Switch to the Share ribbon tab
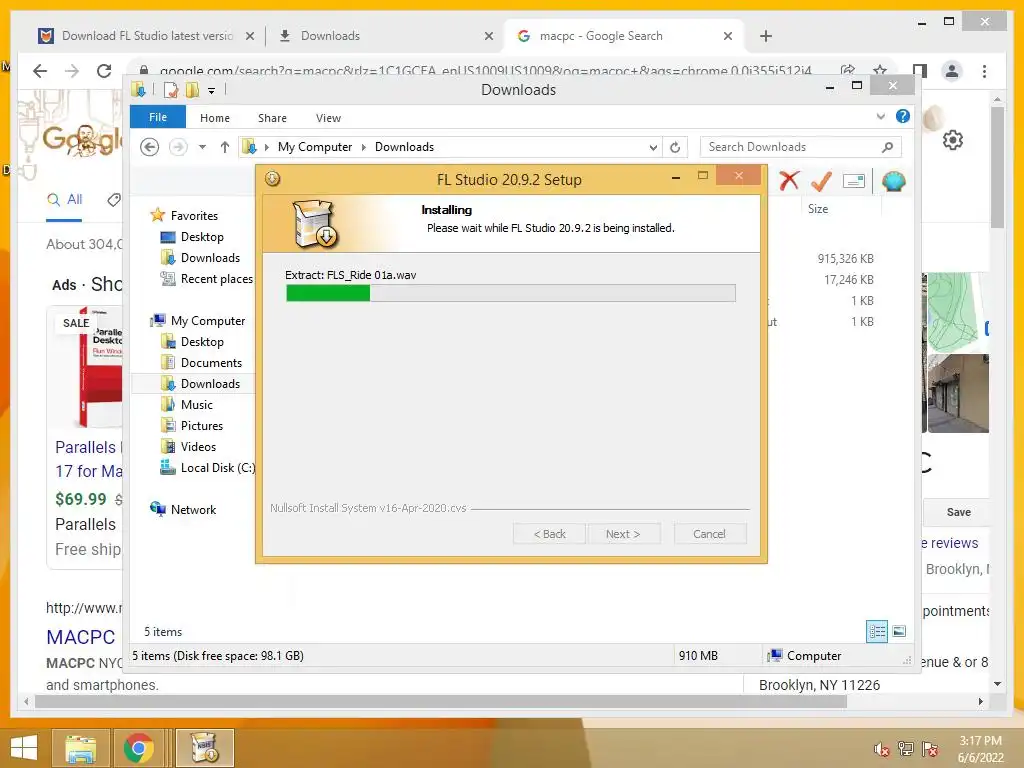The height and width of the screenshot is (768, 1024). pos(272,118)
